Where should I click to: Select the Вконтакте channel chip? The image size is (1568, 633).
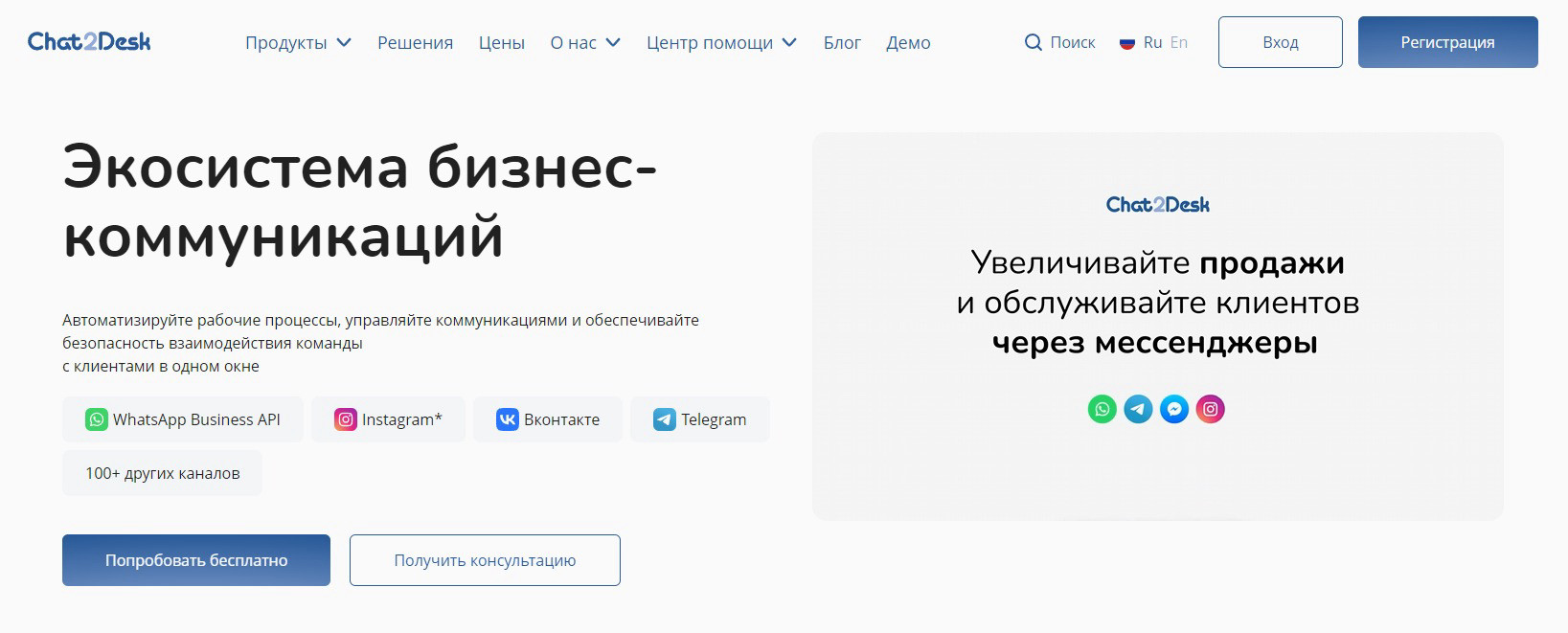coord(548,419)
